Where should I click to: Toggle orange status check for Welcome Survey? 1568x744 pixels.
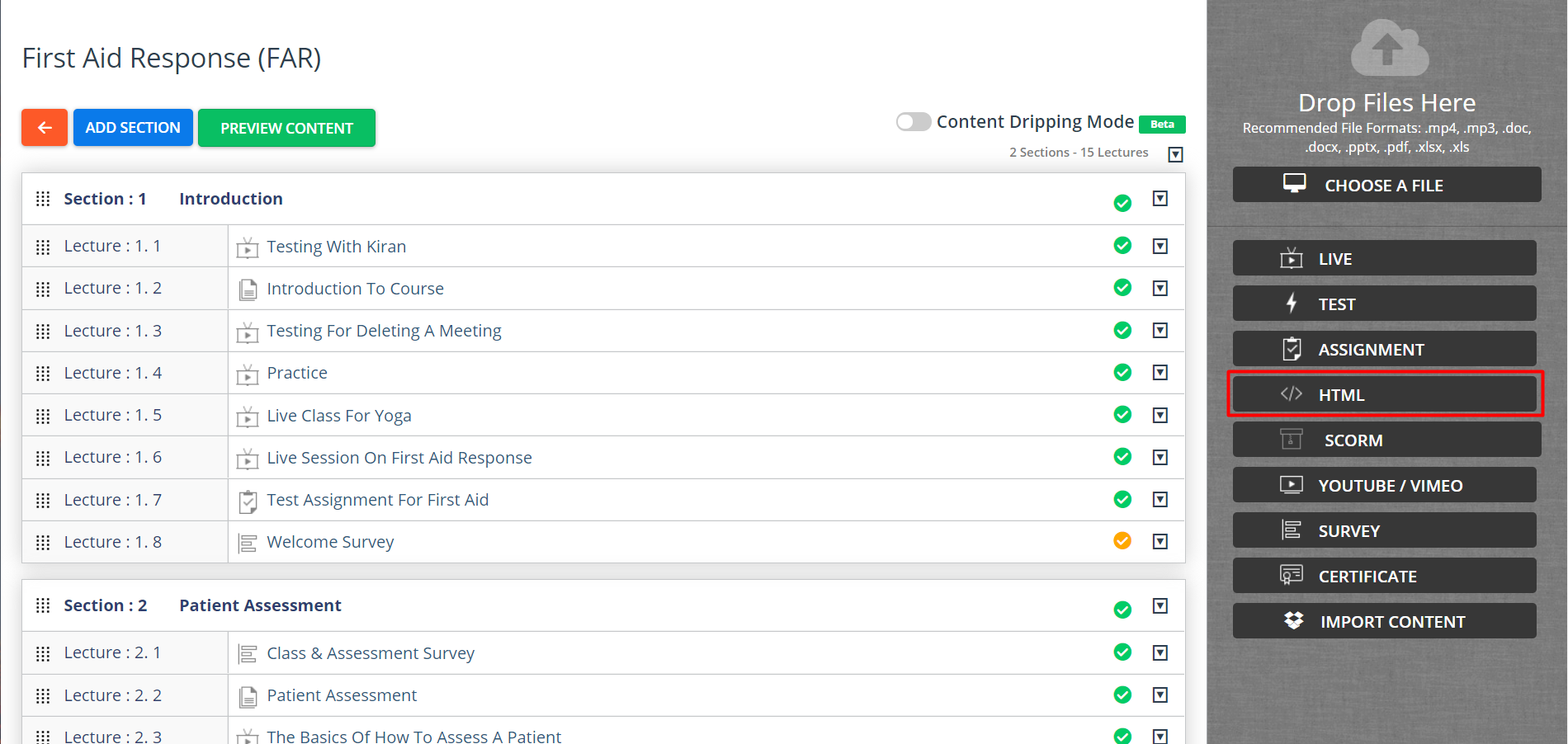(1122, 541)
